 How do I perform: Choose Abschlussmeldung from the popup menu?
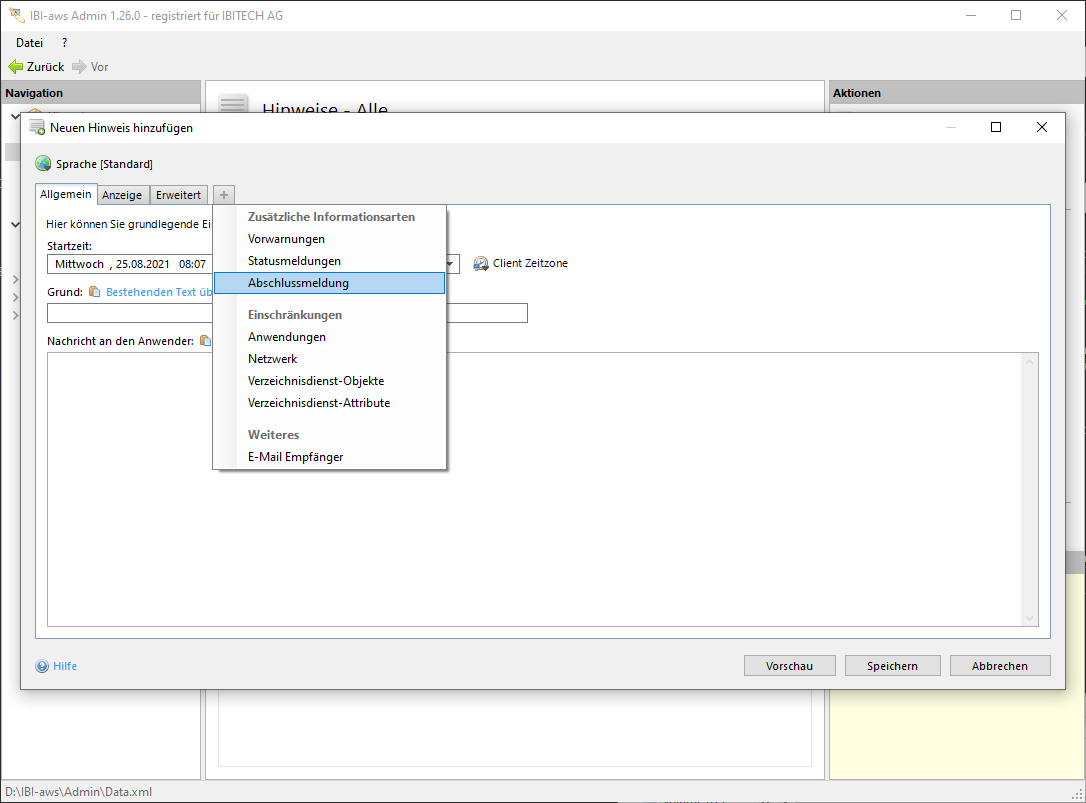(298, 283)
